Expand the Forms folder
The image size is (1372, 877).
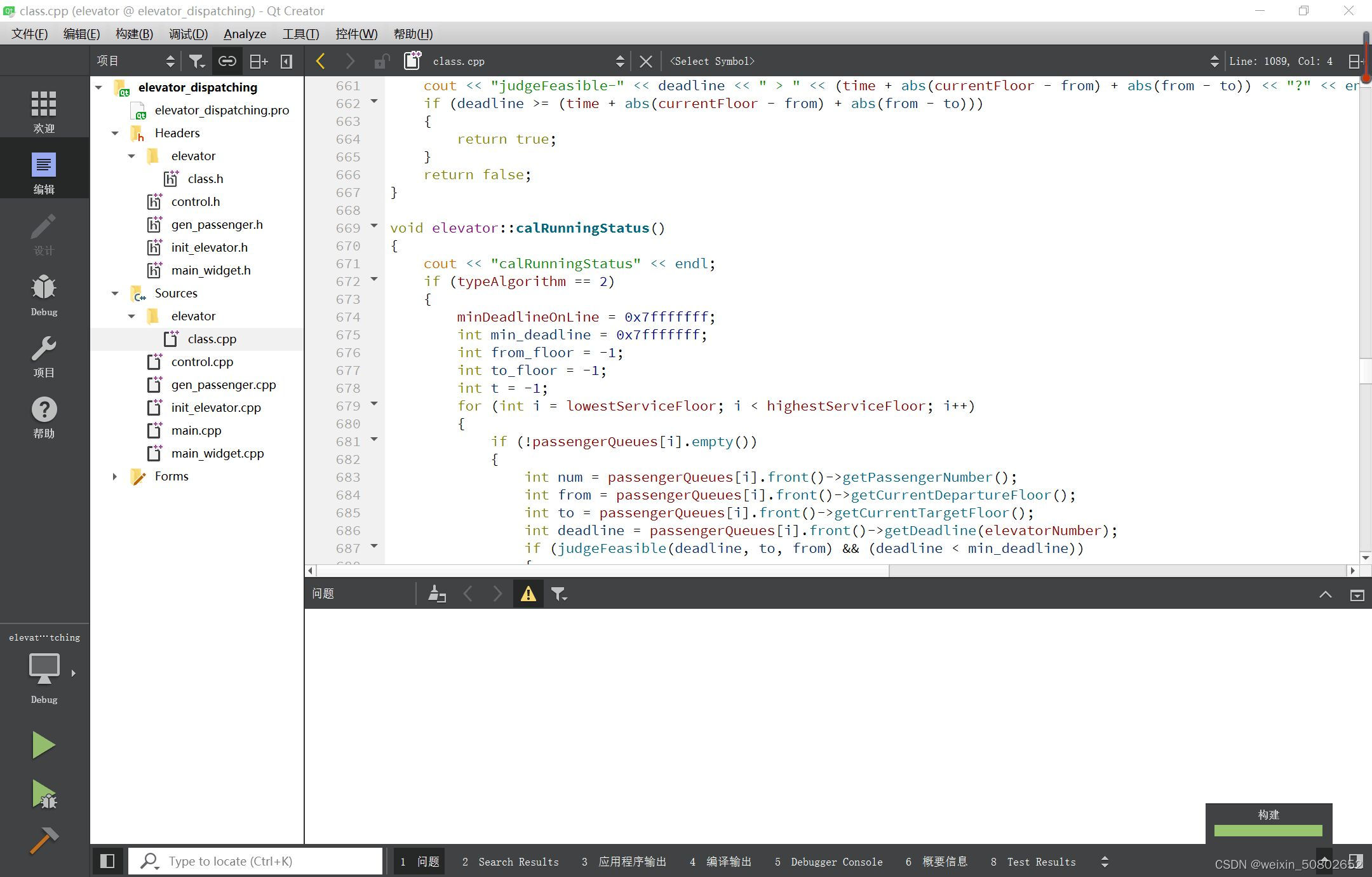point(115,476)
